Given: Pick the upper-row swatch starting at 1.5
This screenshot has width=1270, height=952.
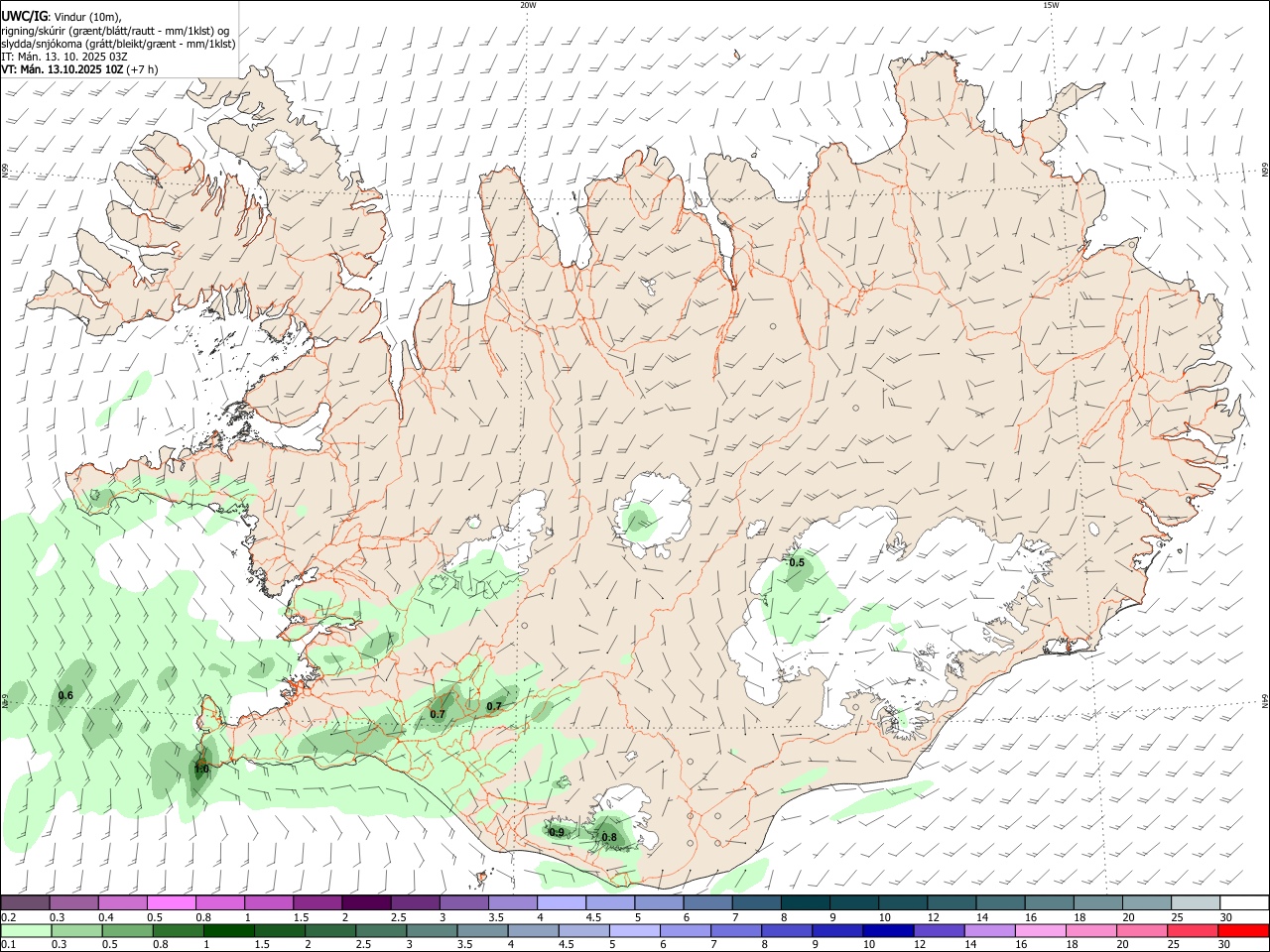Looking at the screenshot, I should click(x=317, y=902).
